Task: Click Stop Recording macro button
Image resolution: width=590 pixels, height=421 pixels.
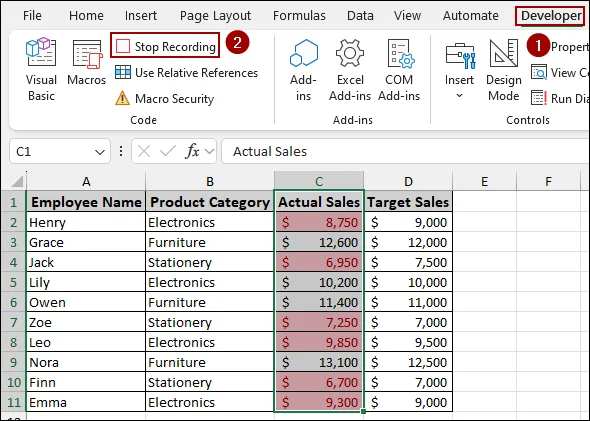Action: [x=165, y=46]
